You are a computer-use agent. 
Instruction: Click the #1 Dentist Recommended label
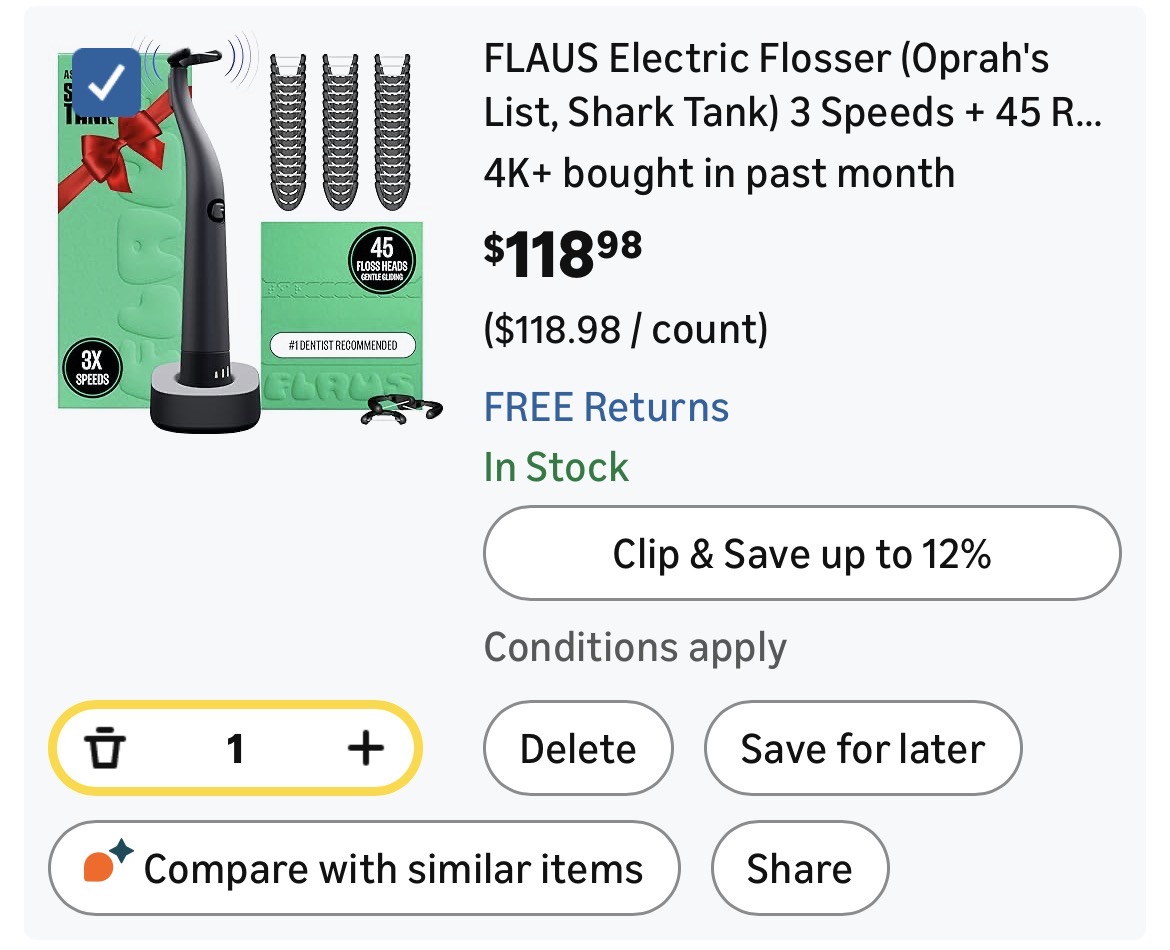coord(342,345)
